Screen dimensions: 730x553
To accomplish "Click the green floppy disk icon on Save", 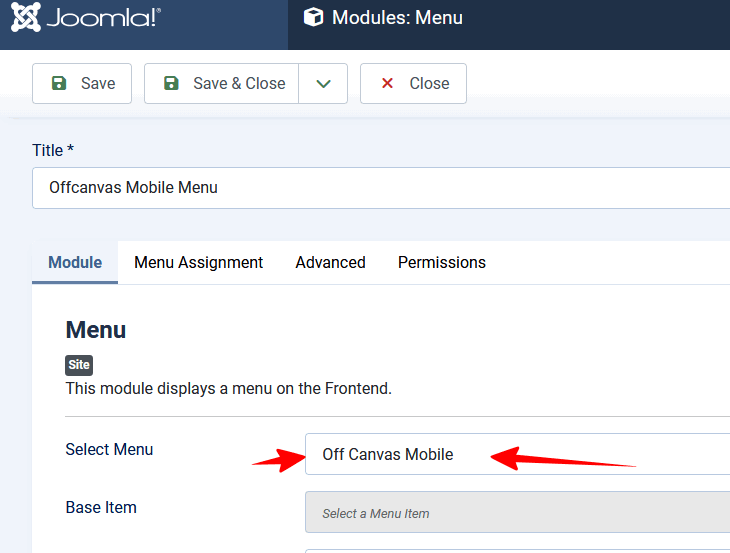I will [59, 83].
